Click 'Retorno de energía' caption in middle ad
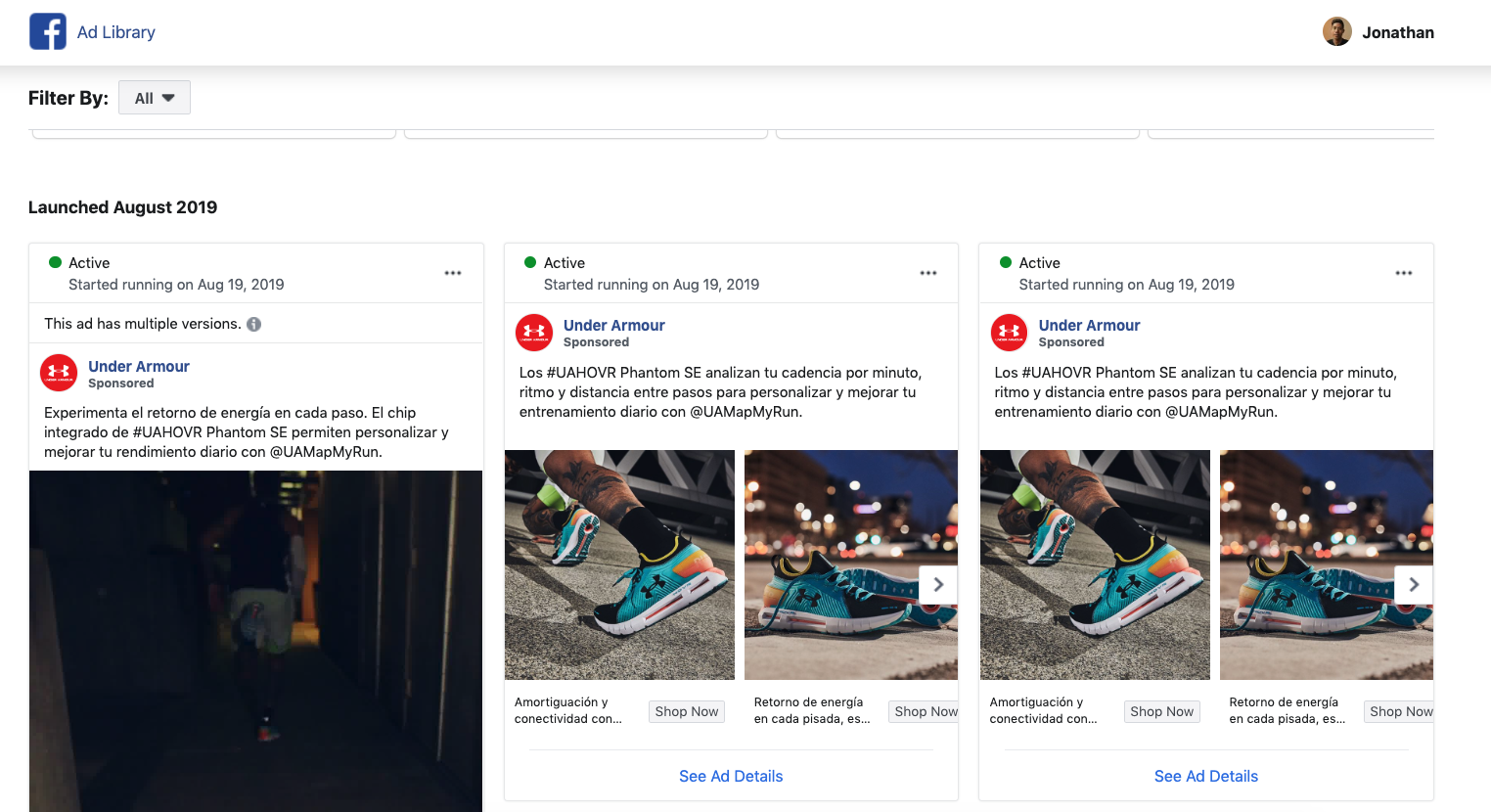Viewport: 1491px width, 812px height. [812, 710]
